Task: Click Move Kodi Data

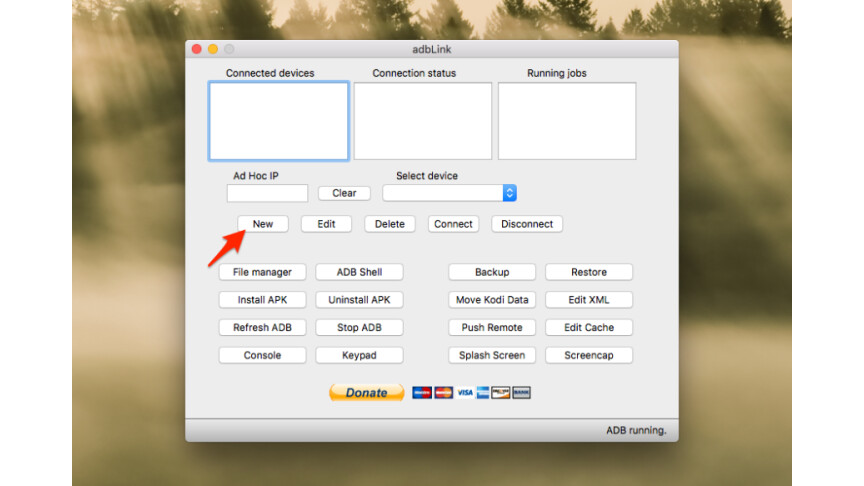Action: click(x=492, y=300)
